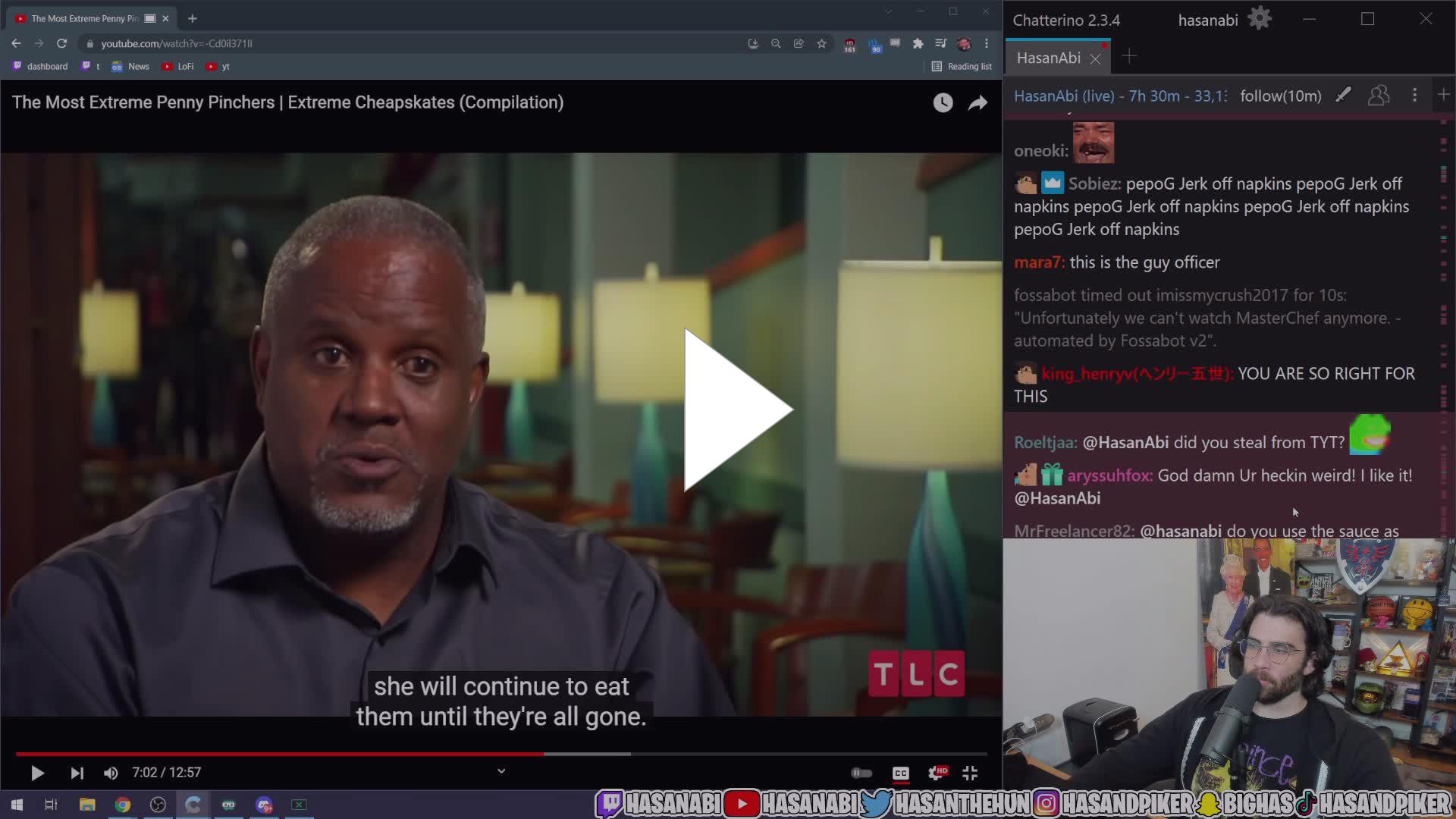Open the LoFi bookmark
This screenshot has width=1456, height=819.
click(178, 67)
